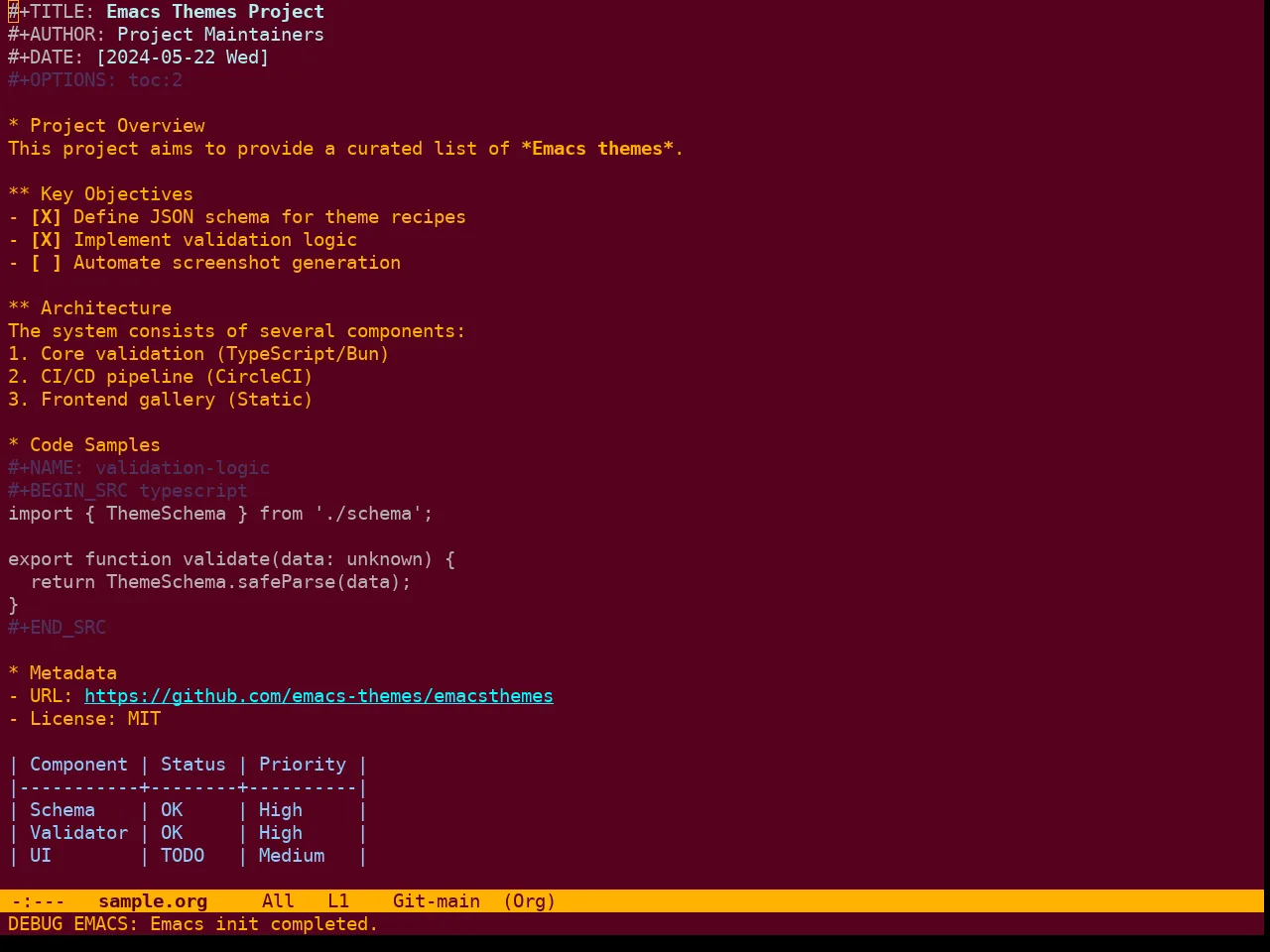This screenshot has height=952, width=1270.
Task: Click the Medium priority cell
Action: pyautogui.click(x=292, y=856)
